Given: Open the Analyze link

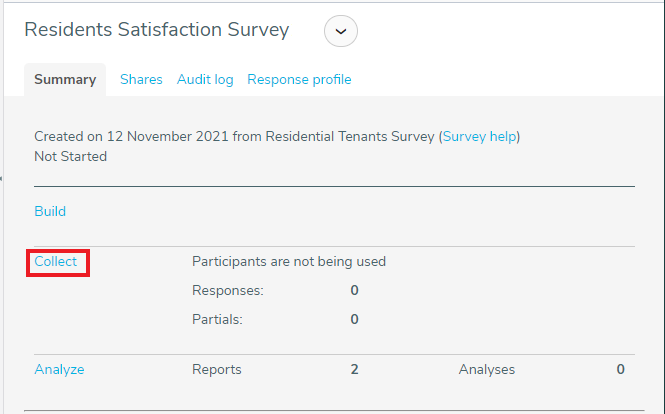Looking at the screenshot, I should 59,369.
